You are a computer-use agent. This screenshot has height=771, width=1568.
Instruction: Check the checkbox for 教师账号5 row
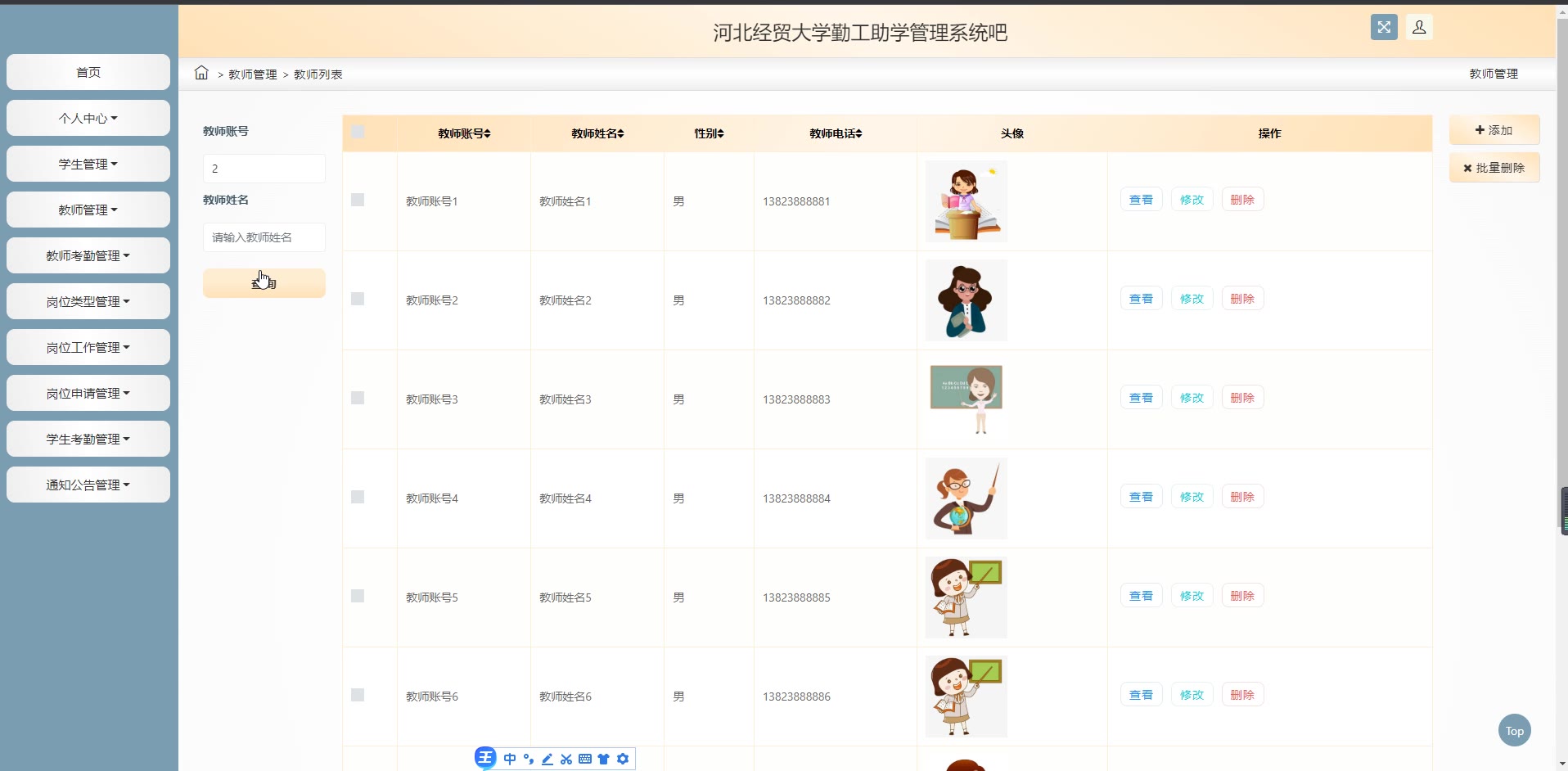click(x=358, y=596)
